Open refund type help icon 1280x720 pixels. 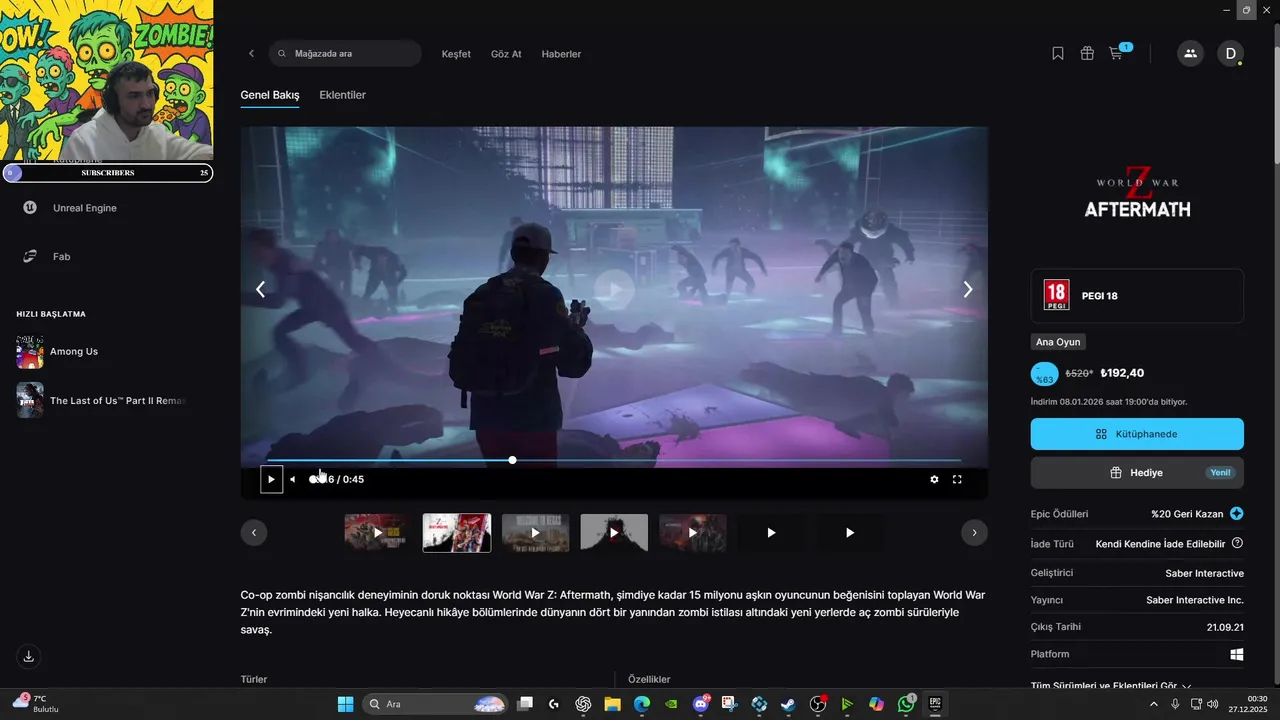point(1237,544)
